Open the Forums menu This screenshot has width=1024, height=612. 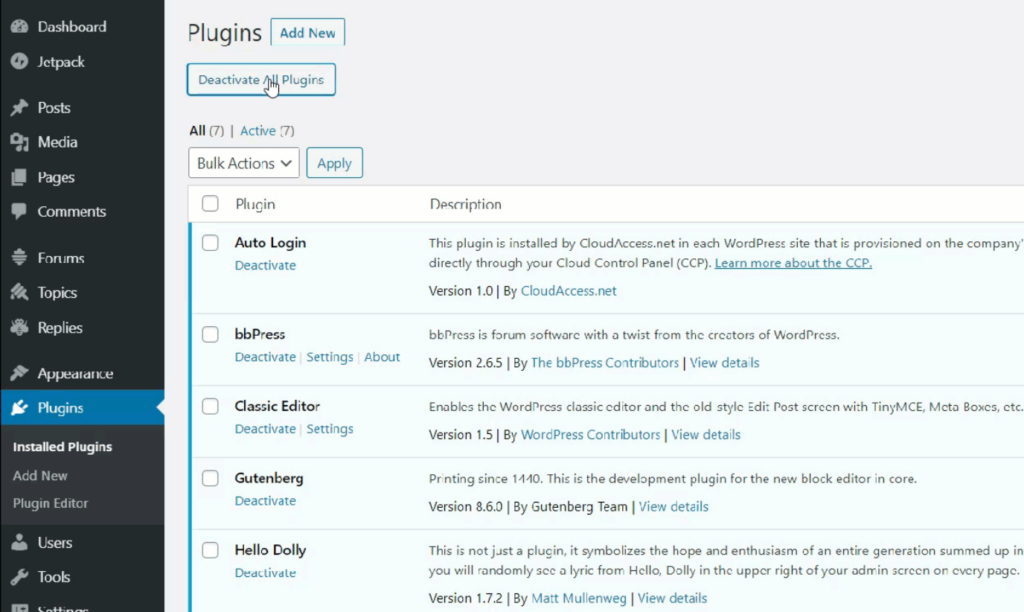pos(61,258)
